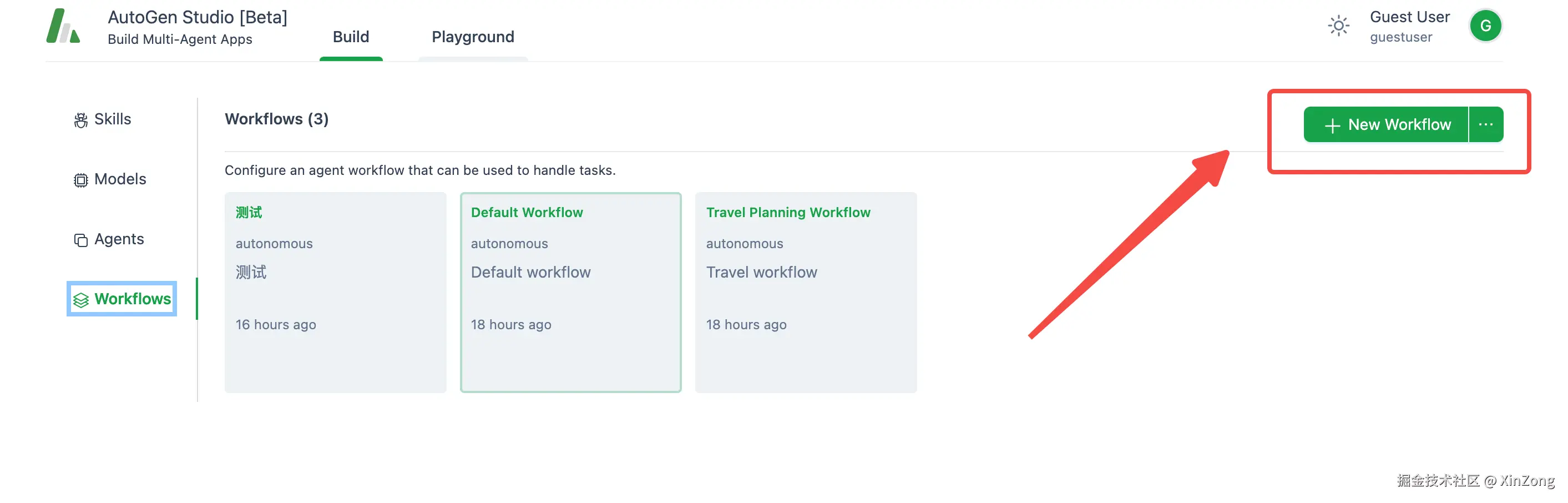Switch to the Build tab
This screenshot has width=1568, height=503.
pyautogui.click(x=351, y=37)
